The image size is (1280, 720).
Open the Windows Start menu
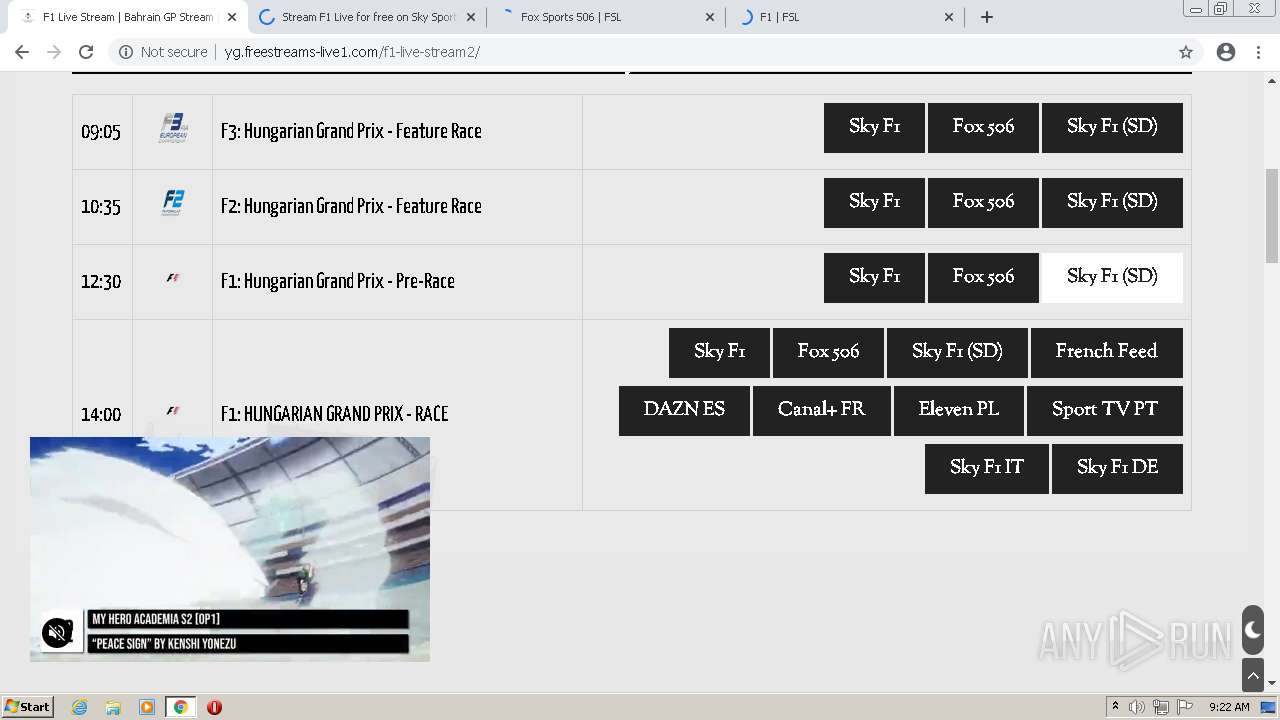[x=27, y=707]
